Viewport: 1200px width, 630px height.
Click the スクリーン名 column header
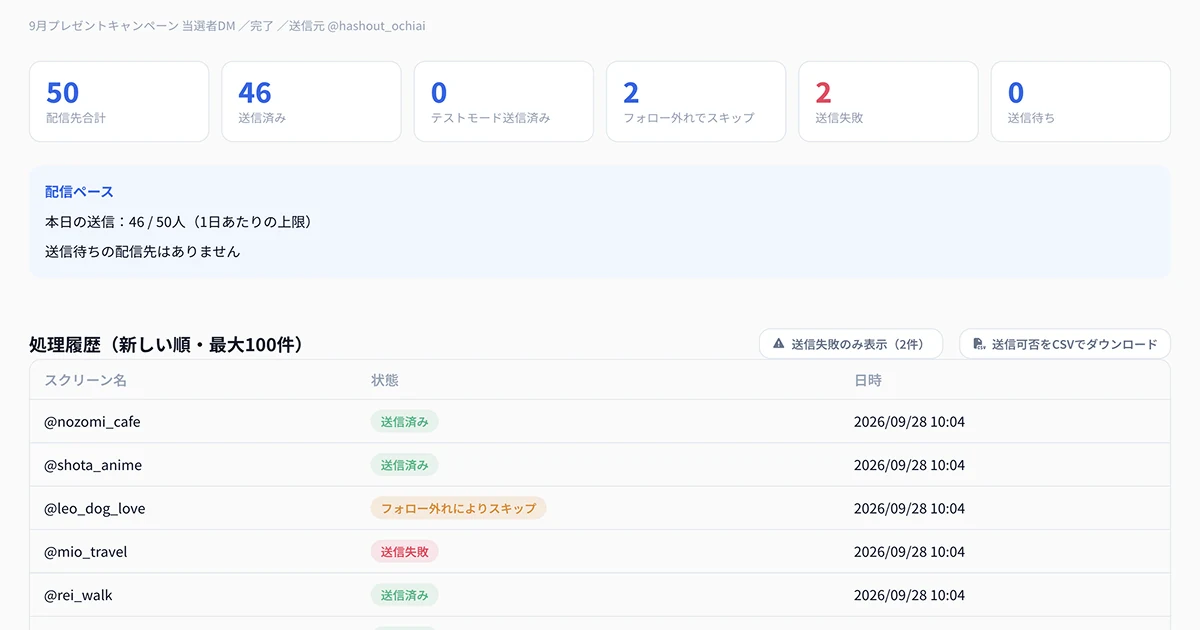click(85, 380)
